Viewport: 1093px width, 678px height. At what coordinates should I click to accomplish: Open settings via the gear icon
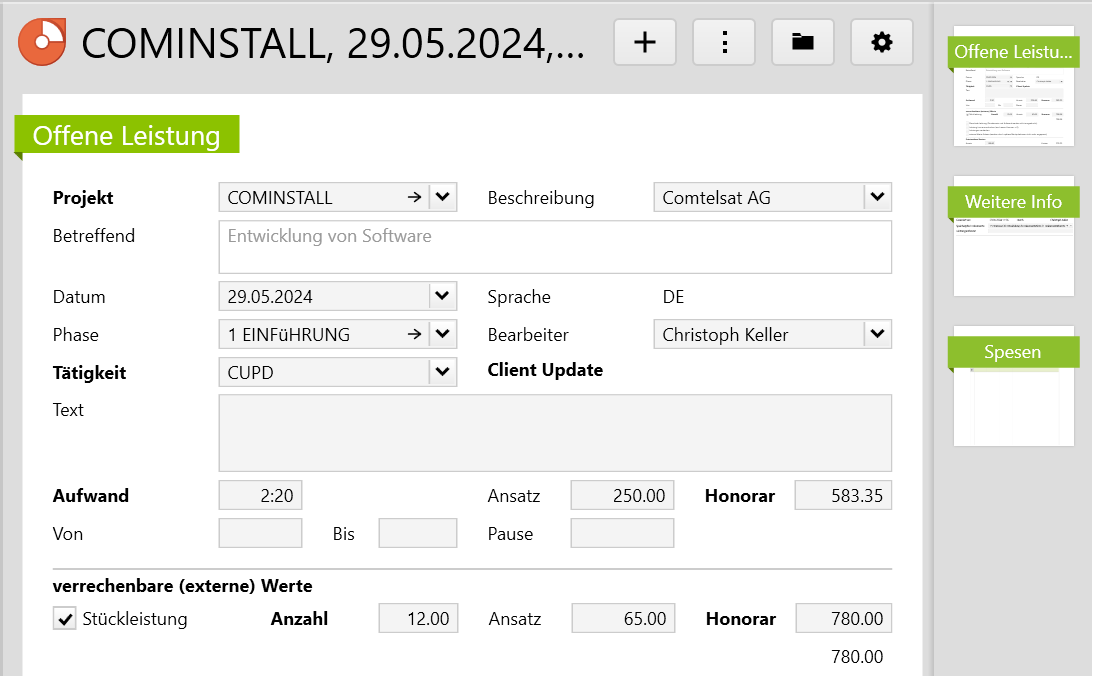pos(881,42)
